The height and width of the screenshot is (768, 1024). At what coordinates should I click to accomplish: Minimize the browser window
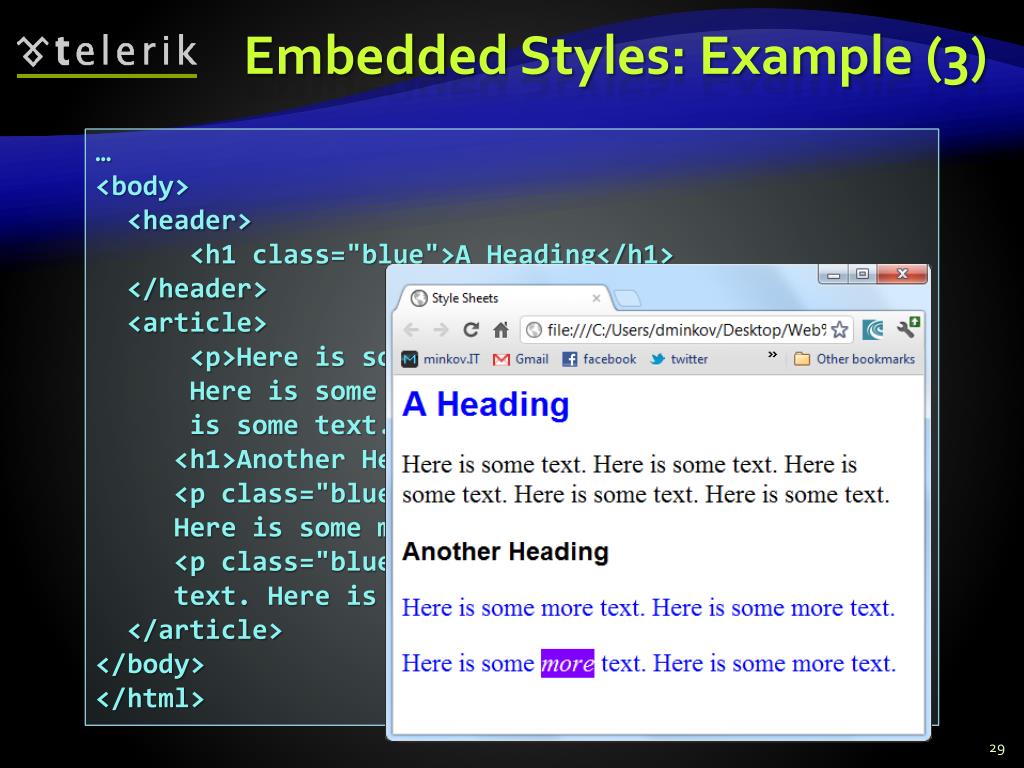point(833,274)
